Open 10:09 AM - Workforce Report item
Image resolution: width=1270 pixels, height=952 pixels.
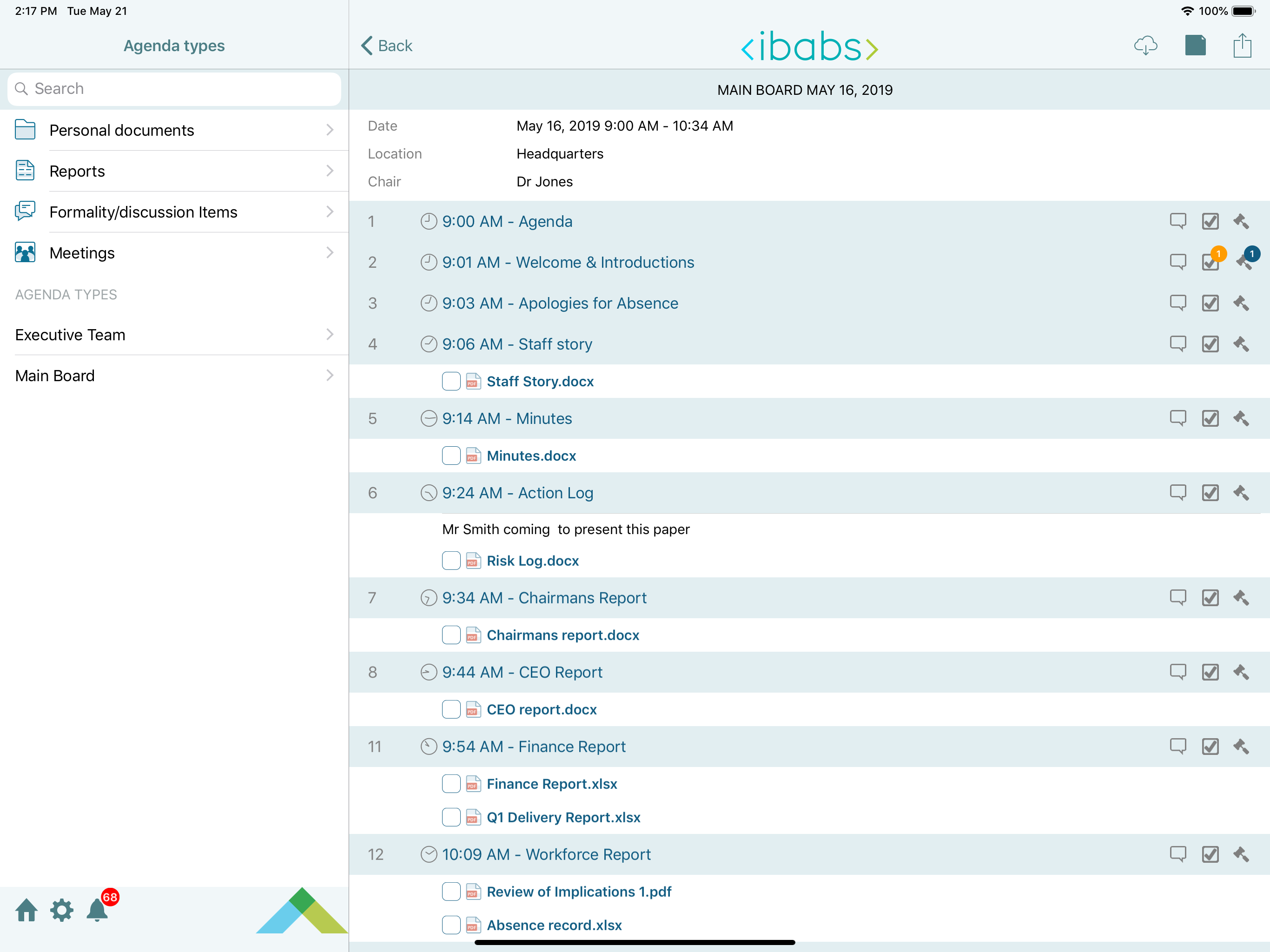(546, 854)
